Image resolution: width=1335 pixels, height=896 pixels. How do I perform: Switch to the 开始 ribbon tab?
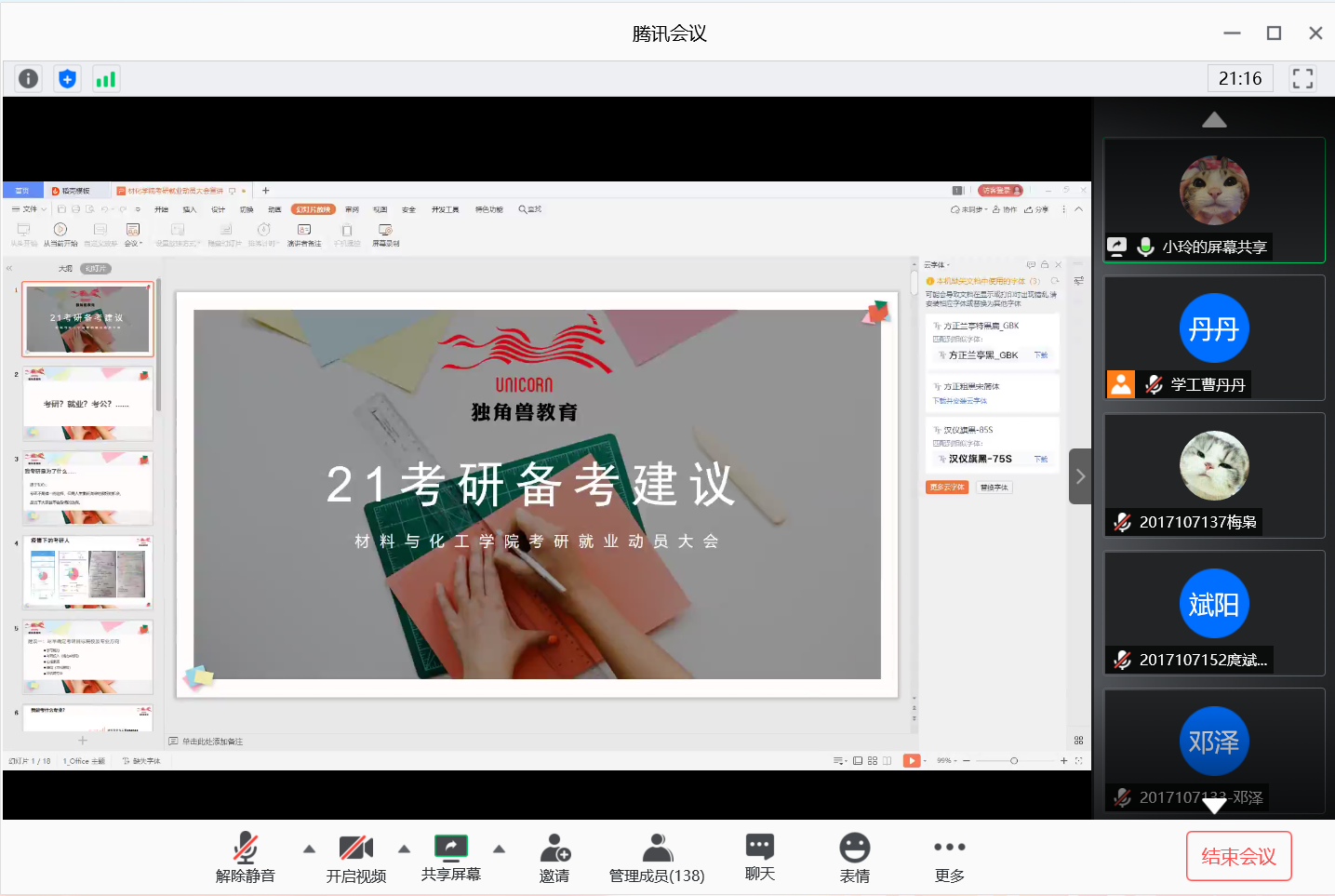(x=161, y=209)
